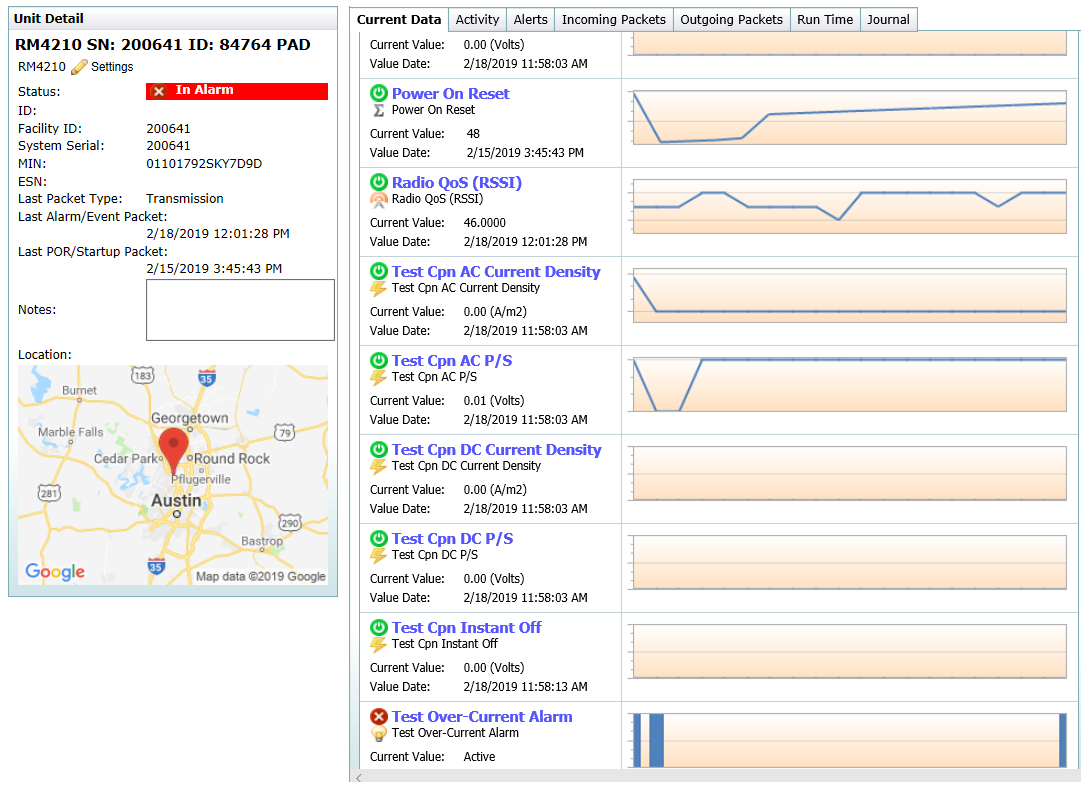Screen dimensions: 1081x786
Task: Click green status icon beside Power On Reset
Action: point(379,93)
